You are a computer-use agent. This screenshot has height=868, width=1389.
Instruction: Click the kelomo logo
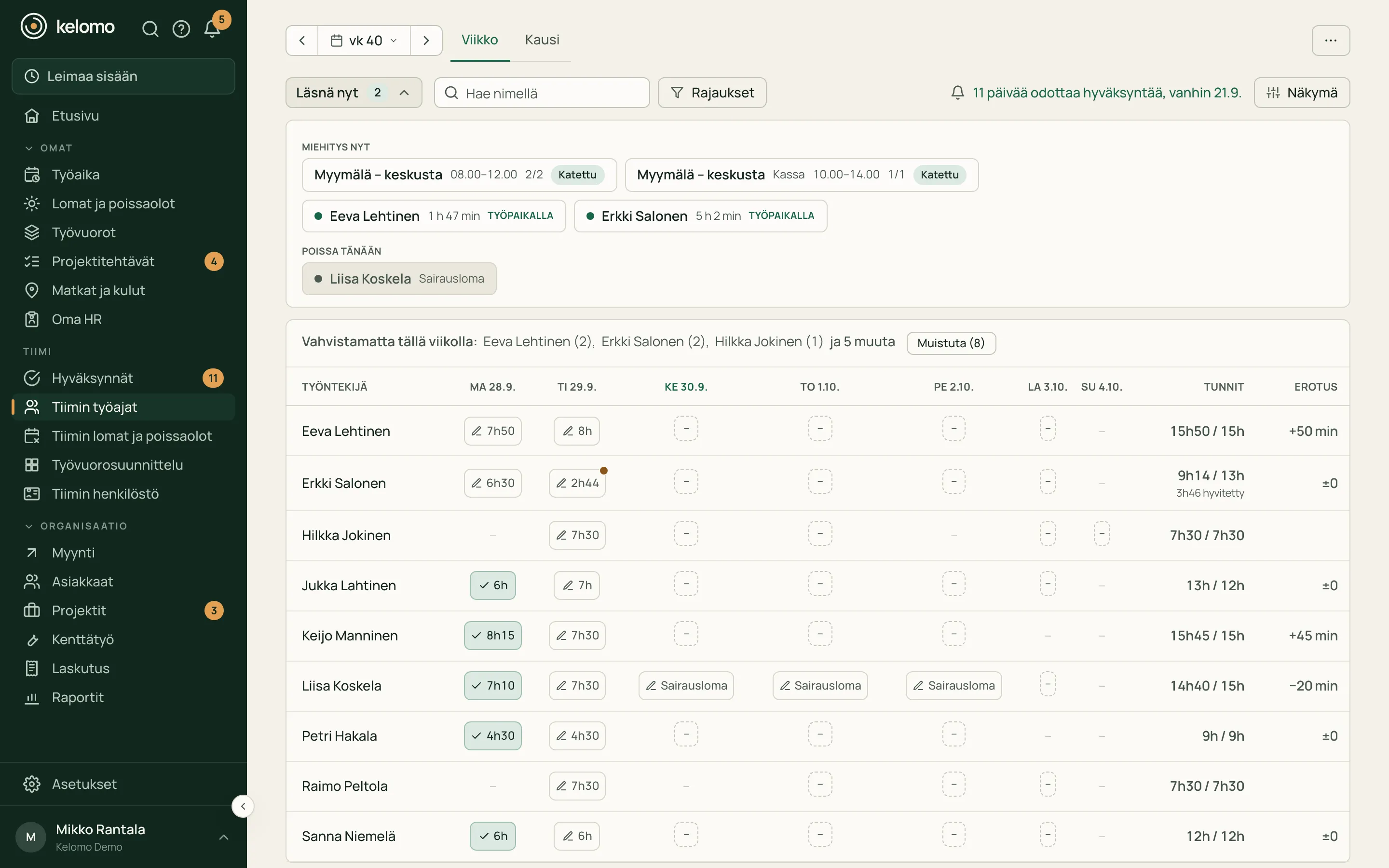tap(68, 27)
